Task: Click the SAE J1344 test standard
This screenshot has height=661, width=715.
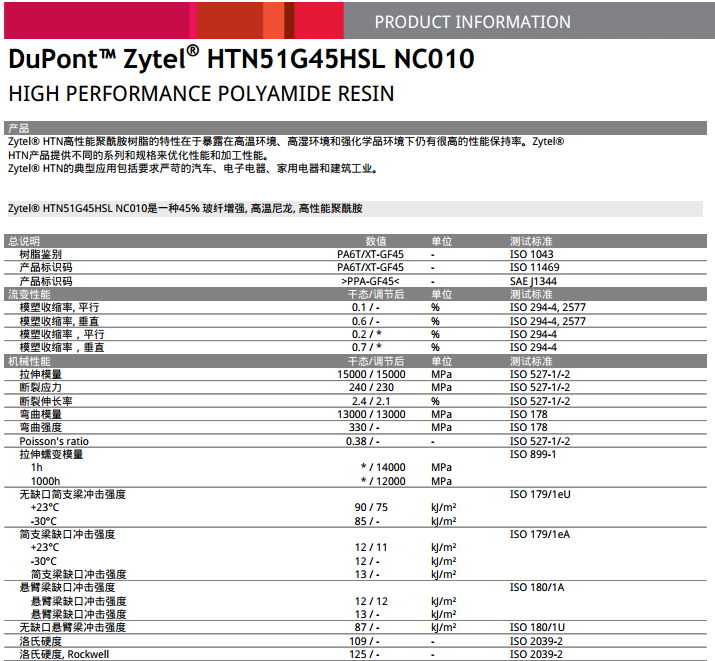Action: coord(533,281)
